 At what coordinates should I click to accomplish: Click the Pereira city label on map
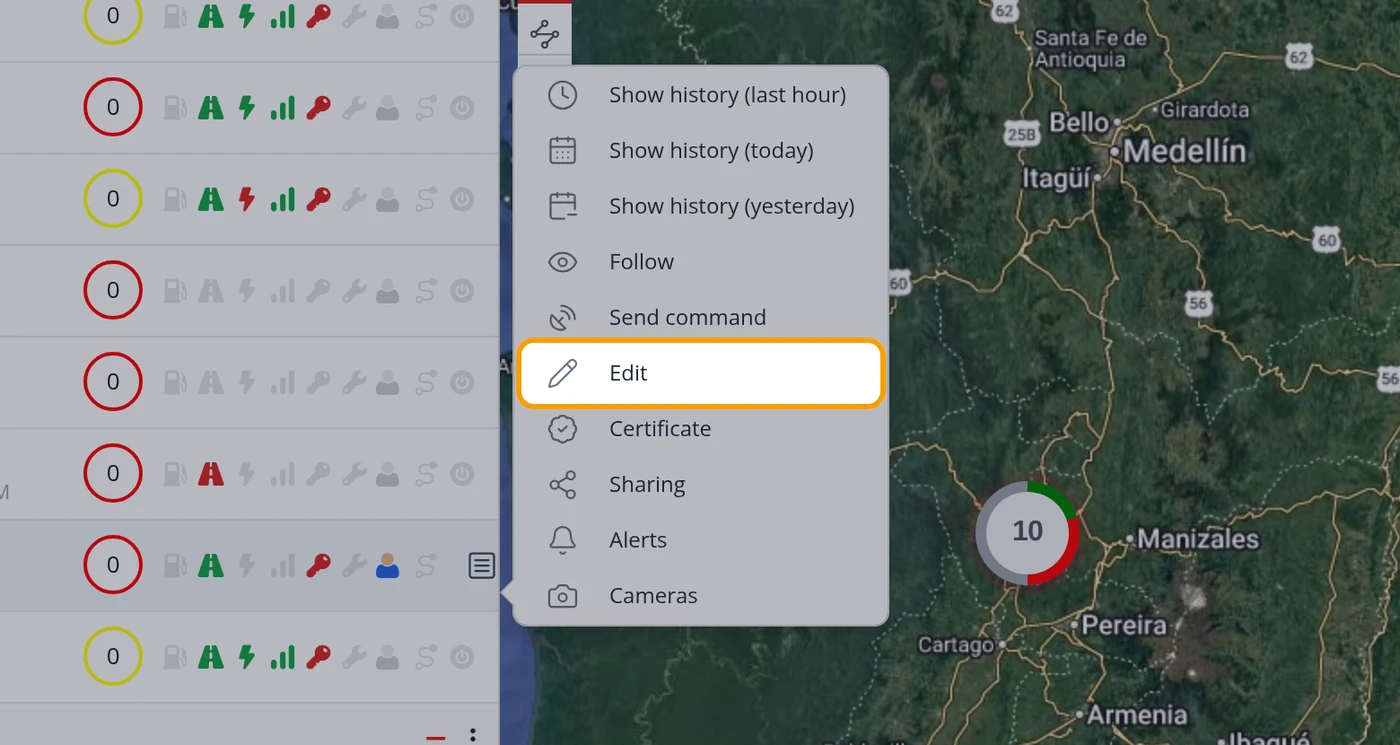tap(1125, 625)
